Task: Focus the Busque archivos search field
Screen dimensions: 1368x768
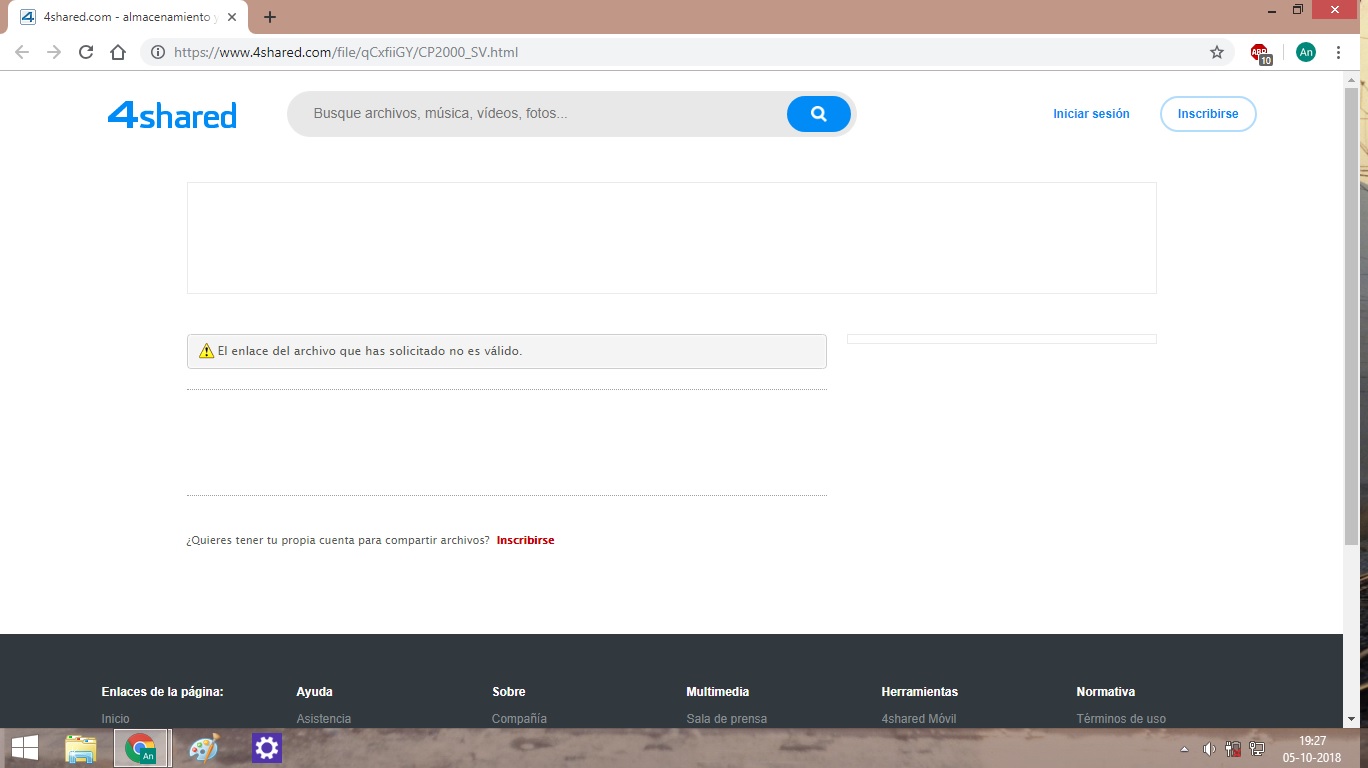Action: 540,114
